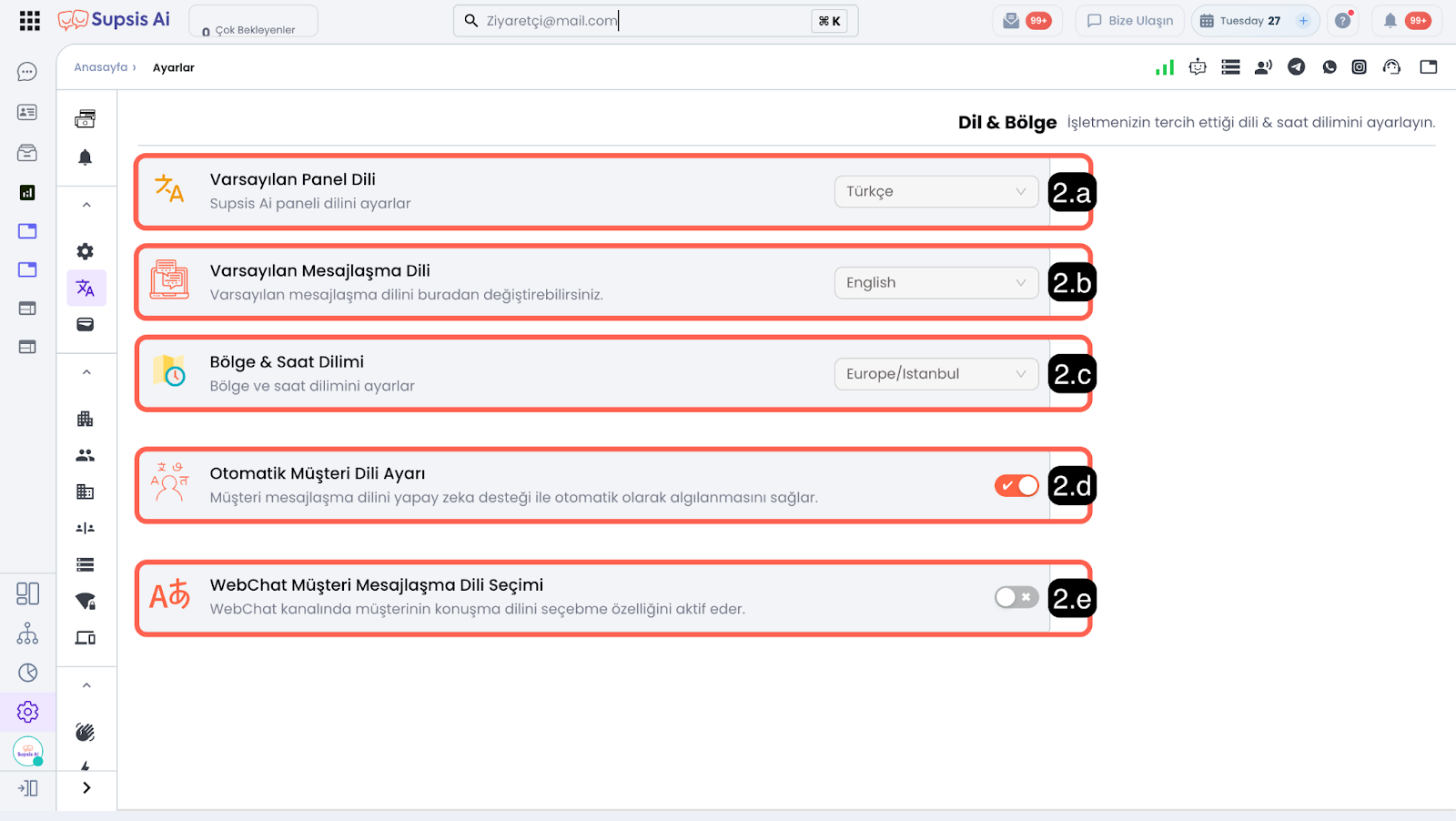Open the Instagram channel icon
Image resolution: width=1456 pixels, height=821 pixels.
pyautogui.click(x=1359, y=66)
